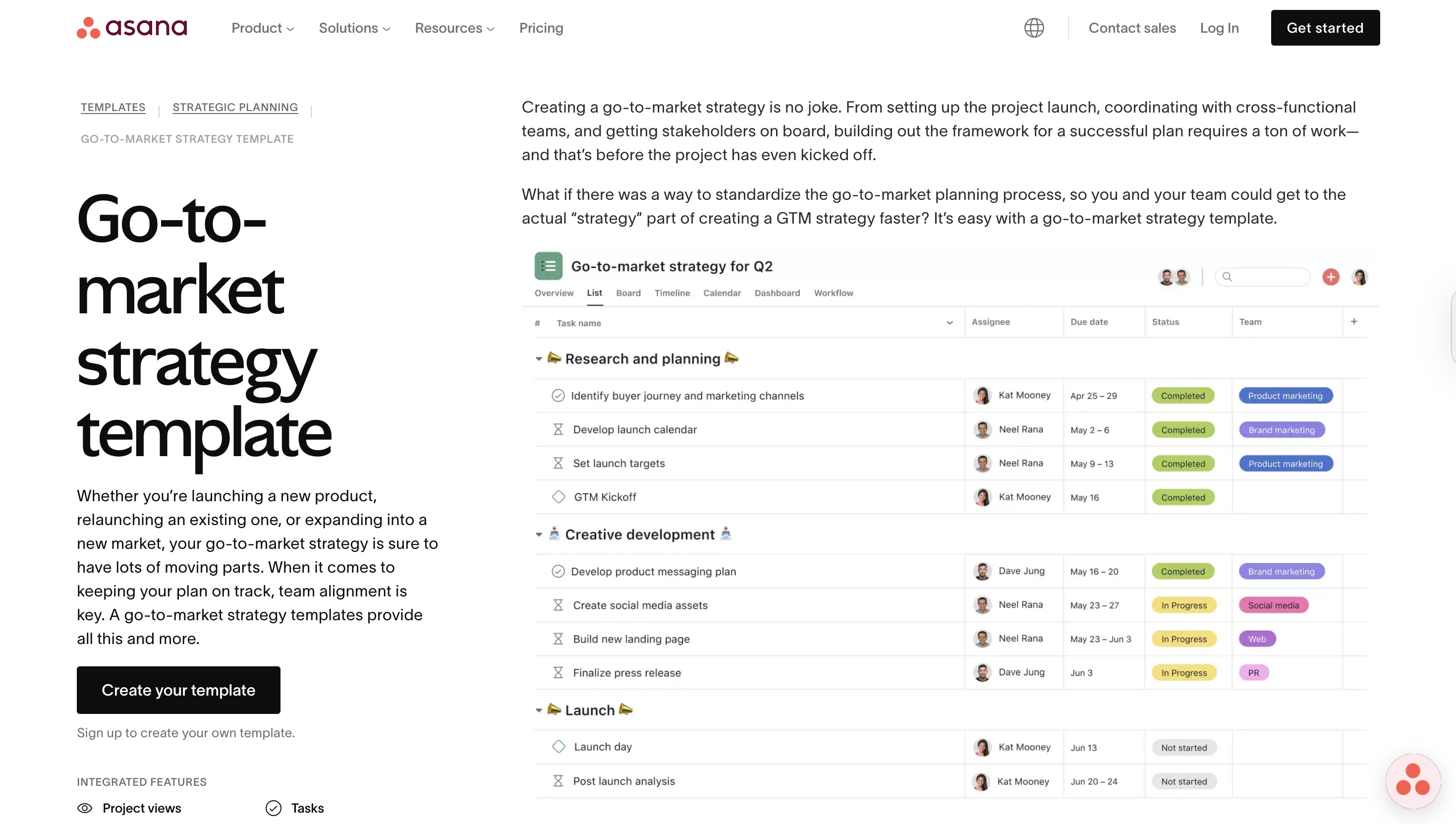Open the Pricing page link
1456x824 pixels.
541,28
